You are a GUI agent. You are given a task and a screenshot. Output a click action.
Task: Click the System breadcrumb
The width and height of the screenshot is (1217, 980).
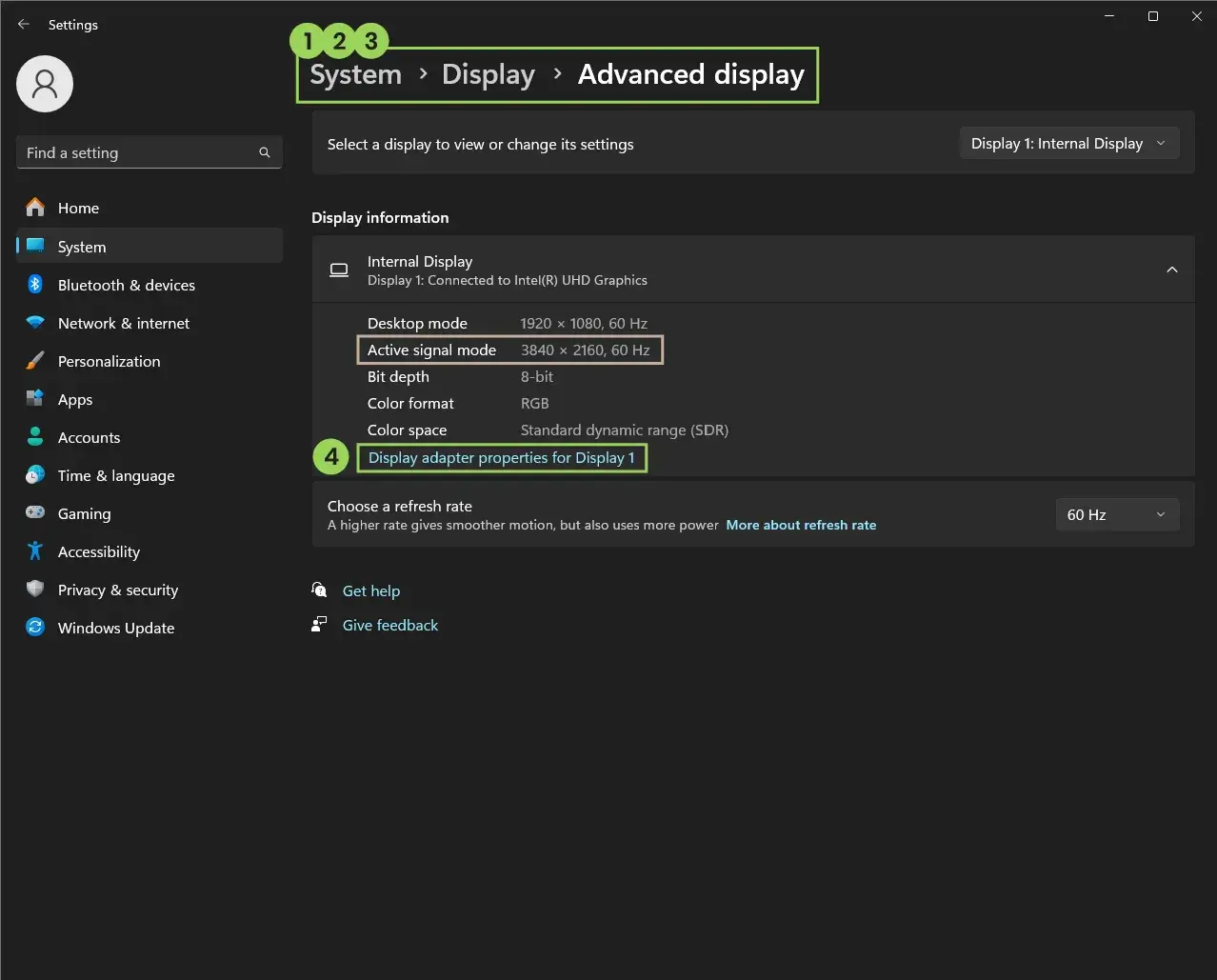click(356, 74)
